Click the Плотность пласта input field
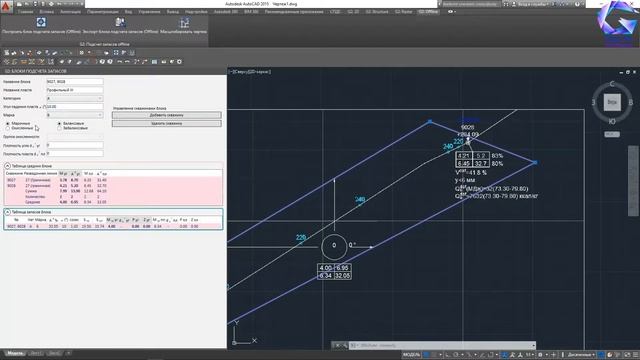The height and width of the screenshot is (360, 640). [x=75, y=154]
